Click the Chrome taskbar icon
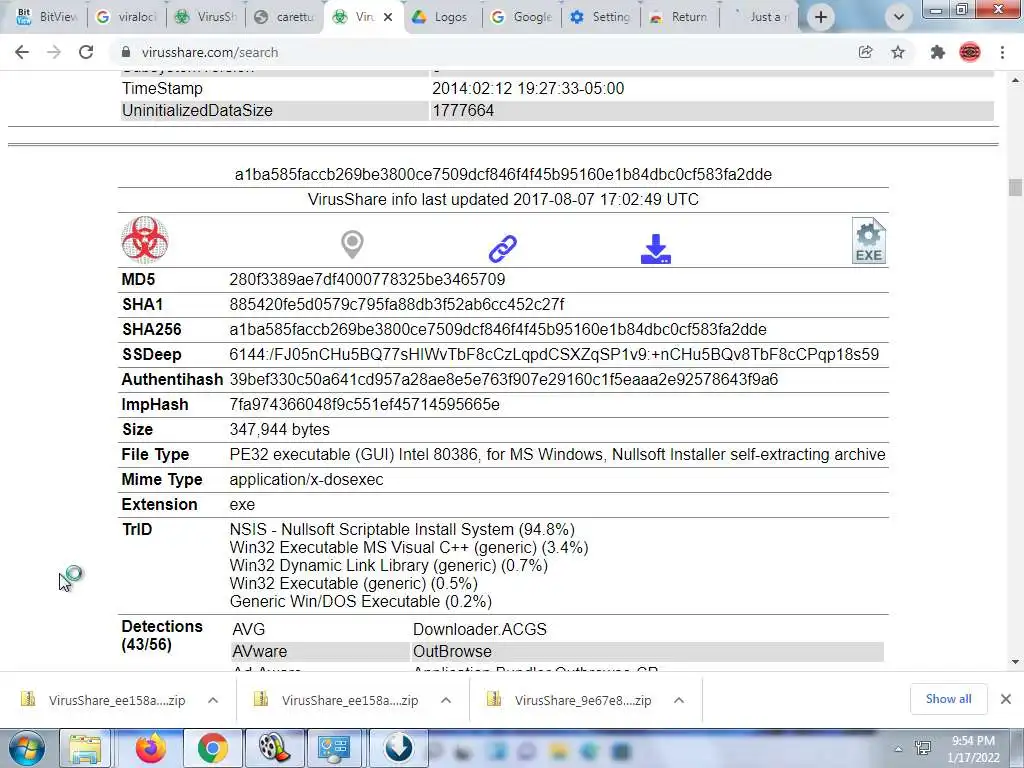1024x768 pixels. tap(212, 748)
